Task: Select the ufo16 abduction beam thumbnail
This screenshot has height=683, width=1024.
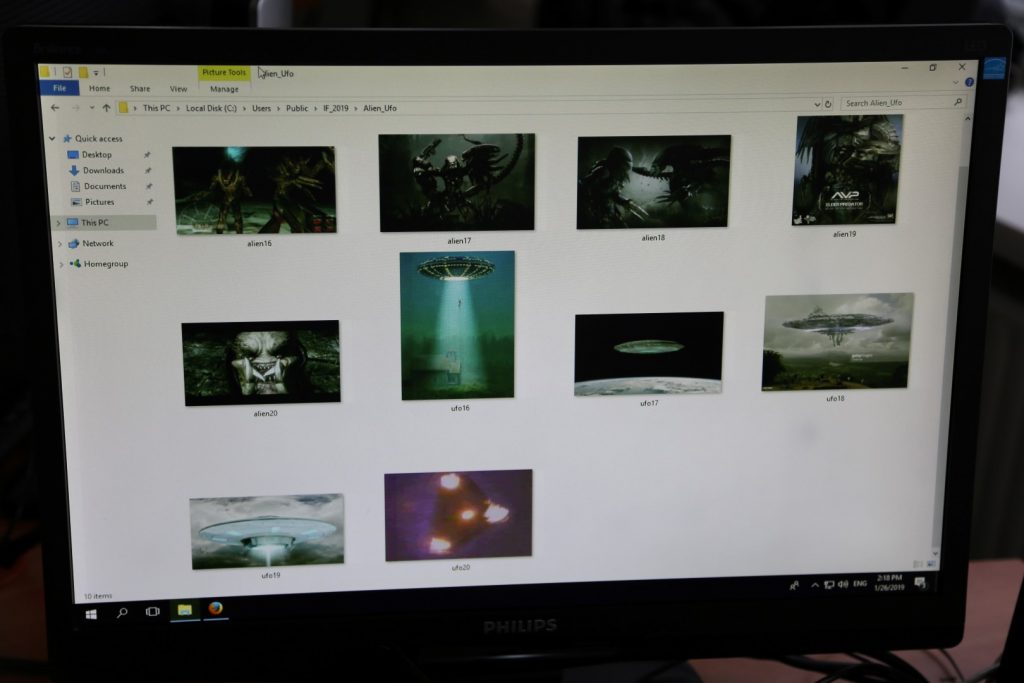Action: click(x=457, y=325)
